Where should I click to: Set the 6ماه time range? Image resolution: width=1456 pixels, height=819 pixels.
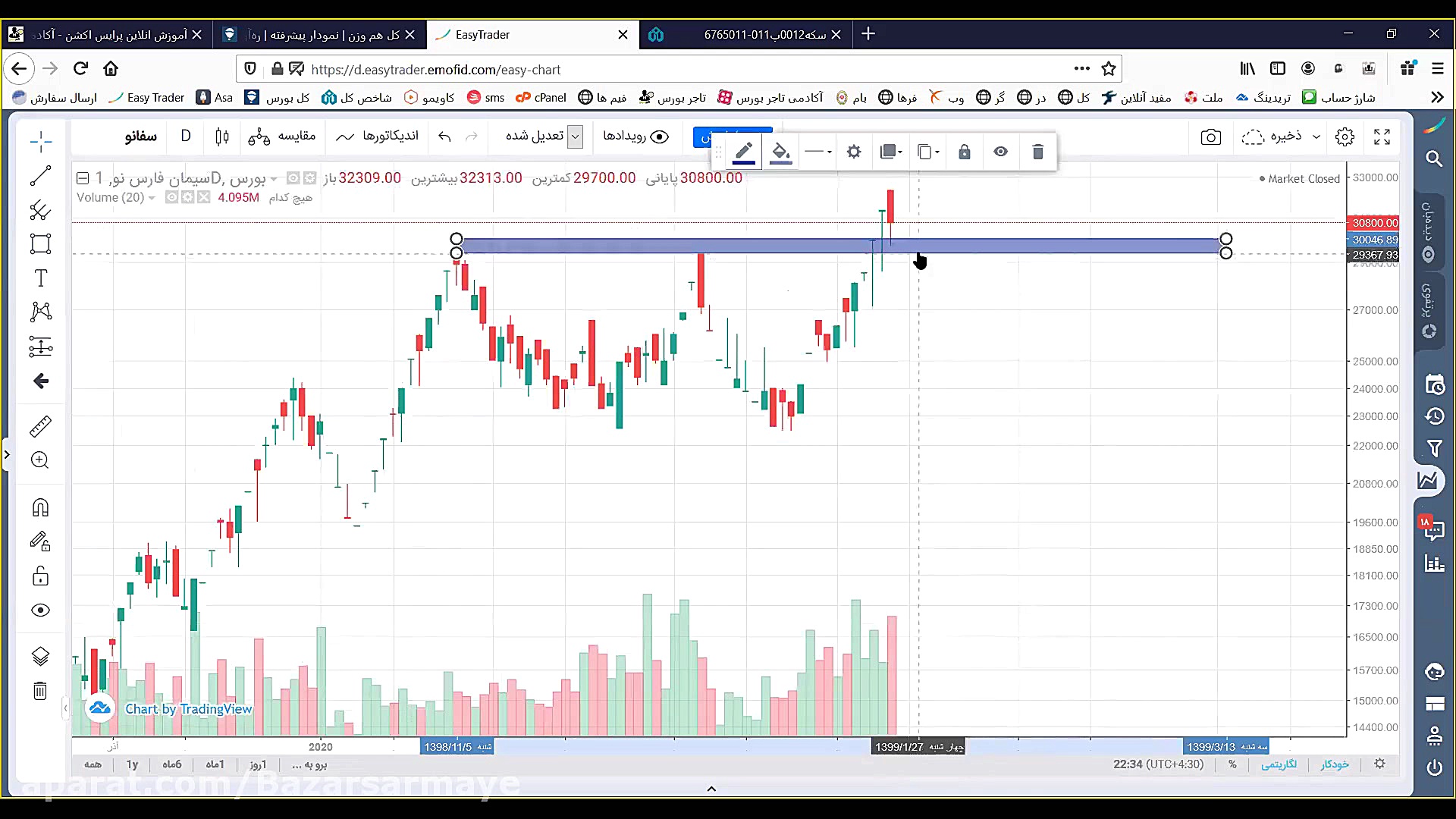pyautogui.click(x=172, y=764)
